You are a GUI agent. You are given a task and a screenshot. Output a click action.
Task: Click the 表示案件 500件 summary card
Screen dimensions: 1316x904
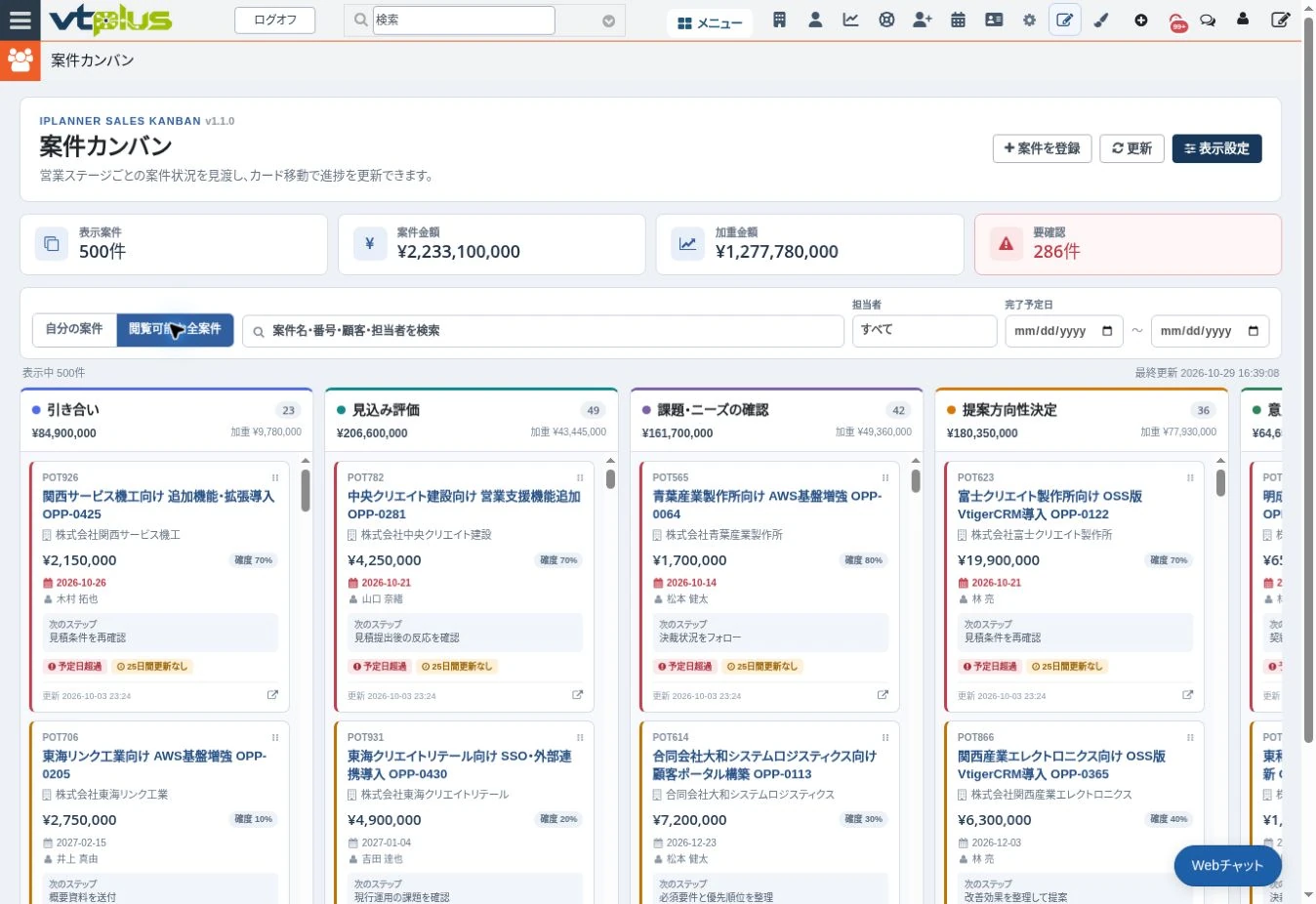174,244
